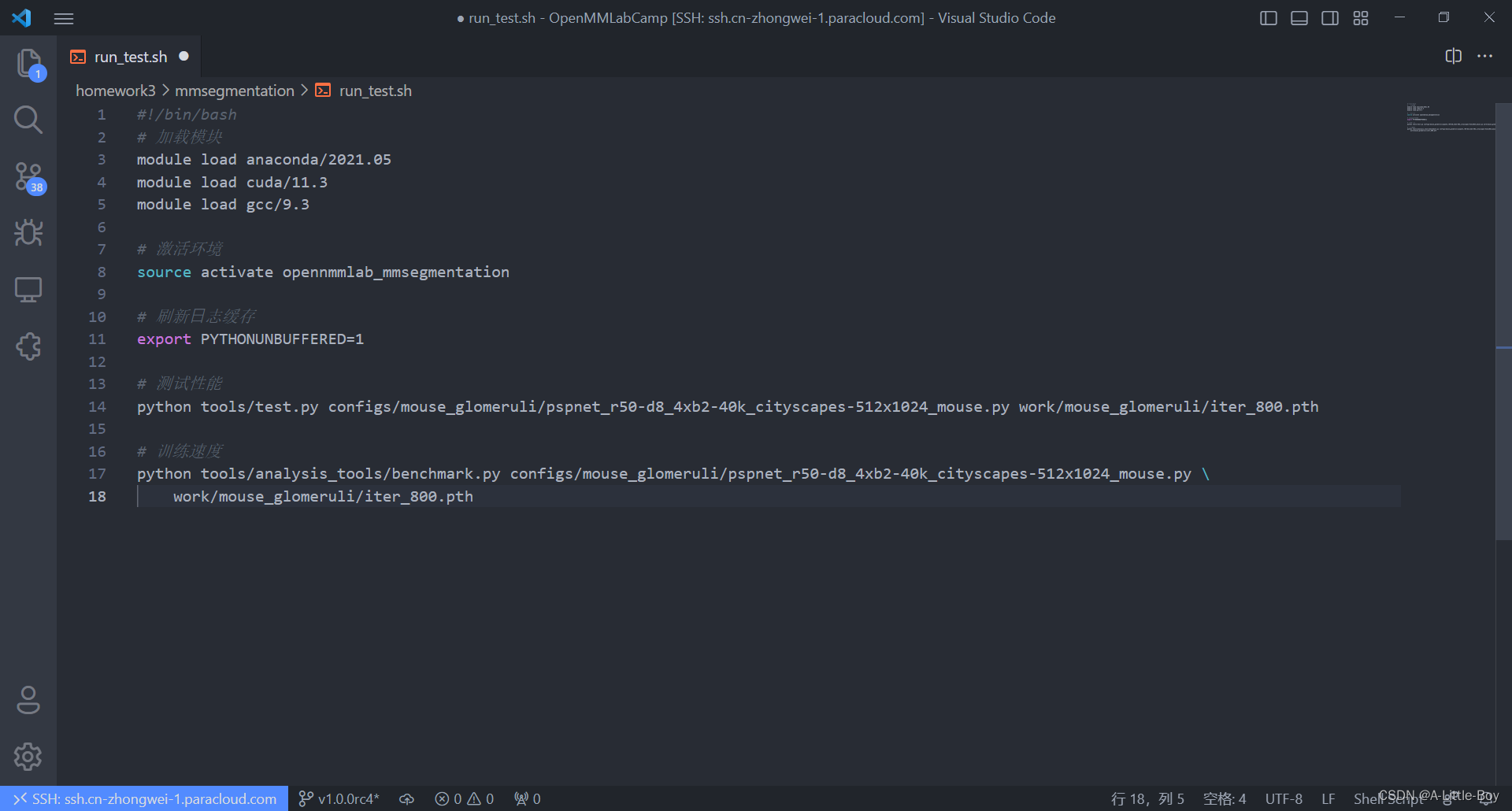Viewport: 1512px width, 811px height.
Task: Select the run_test.sh editor tab
Action: click(x=129, y=57)
